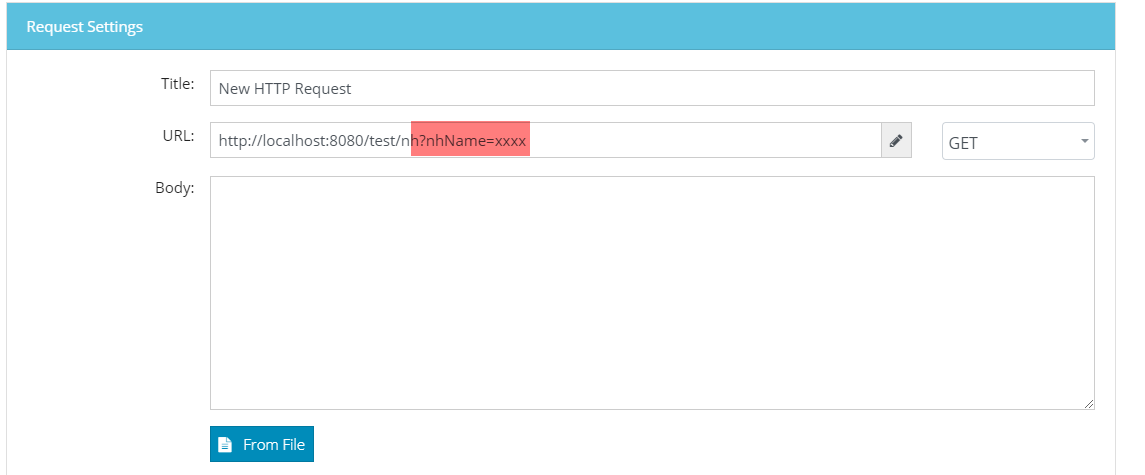The image size is (1145, 475).
Task: Click the pencil edit icon beside URL
Action: tap(896, 140)
